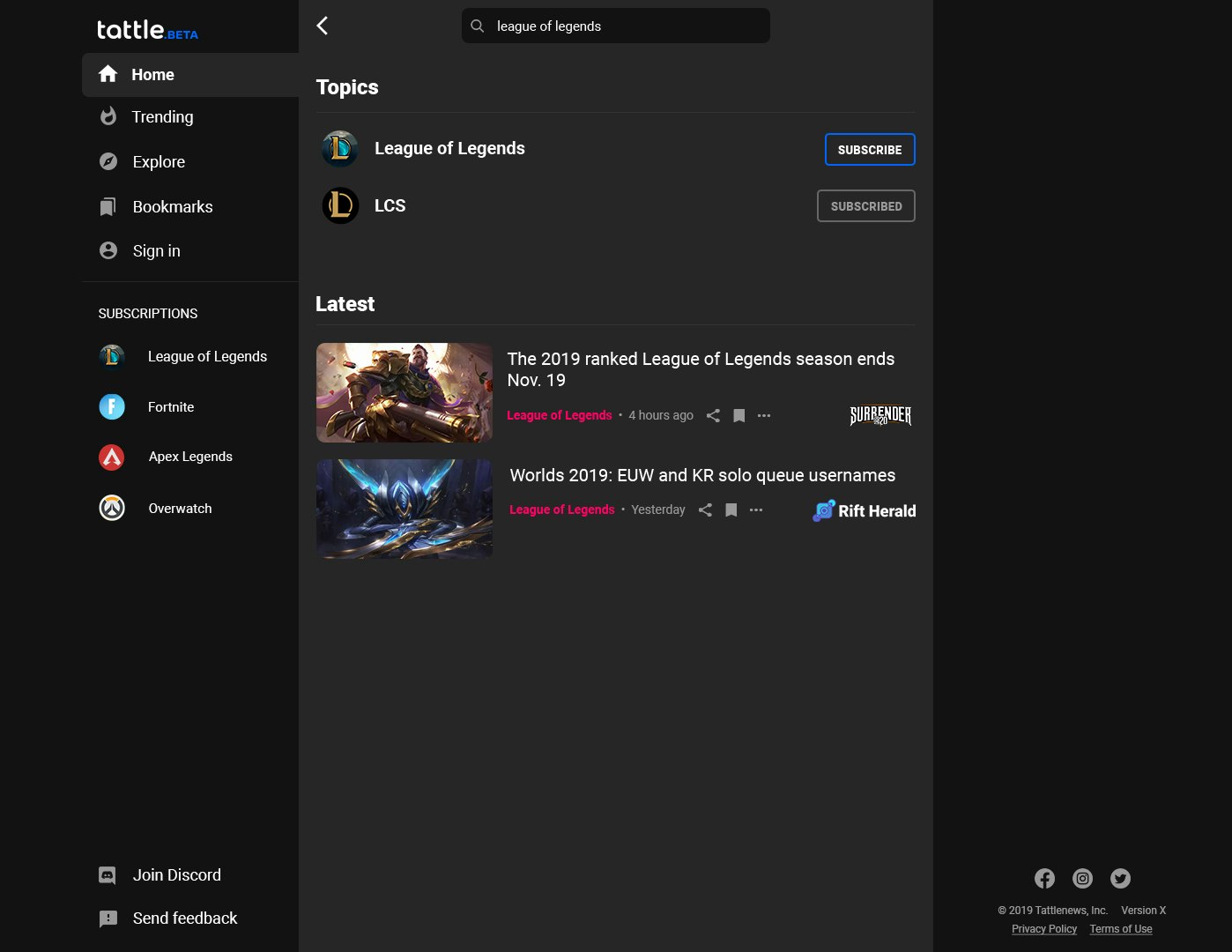The width and height of the screenshot is (1232, 952).
Task: Click the 'Version X' text
Action: 1143,911
